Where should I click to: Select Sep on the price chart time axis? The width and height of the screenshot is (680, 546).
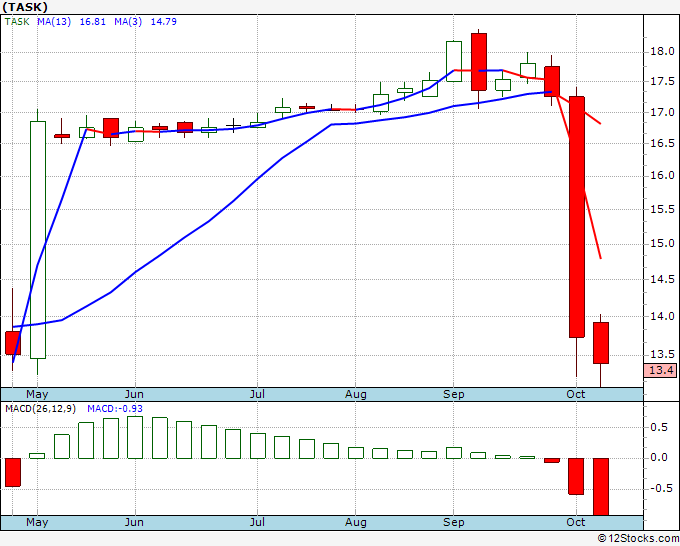tap(454, 394)
